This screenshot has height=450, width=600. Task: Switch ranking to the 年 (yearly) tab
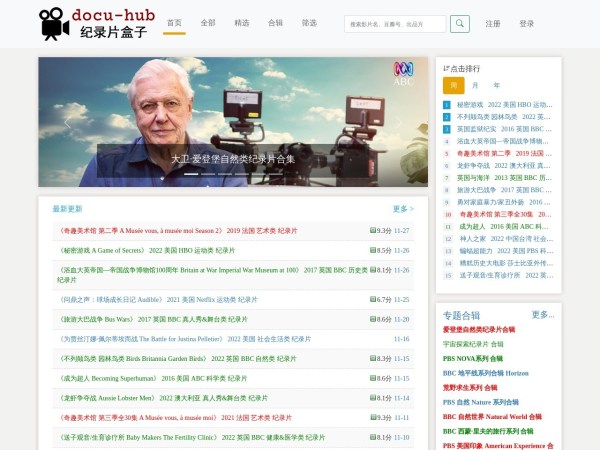(496, 85)
